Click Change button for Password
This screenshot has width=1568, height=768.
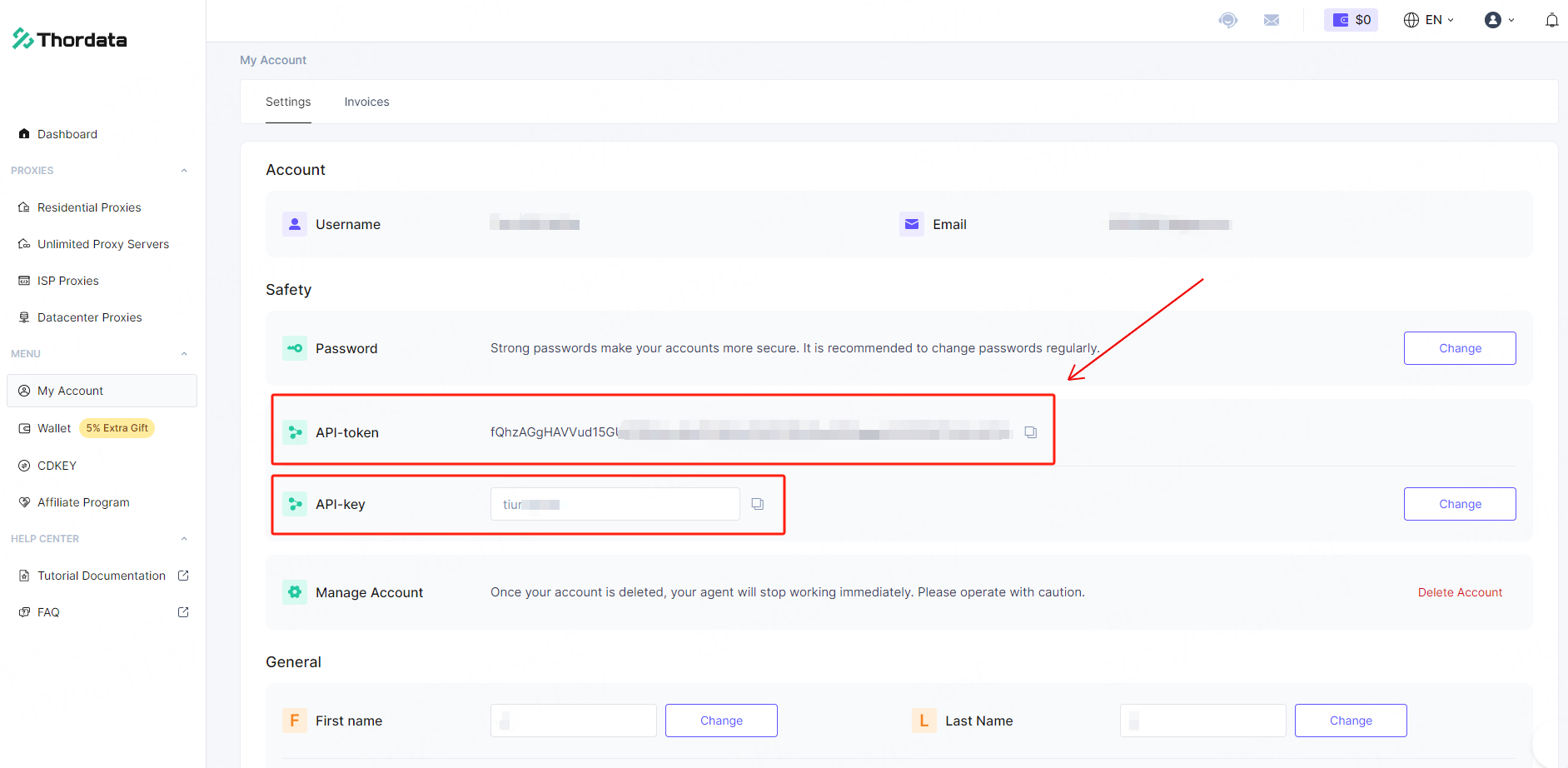(1459, 348)
